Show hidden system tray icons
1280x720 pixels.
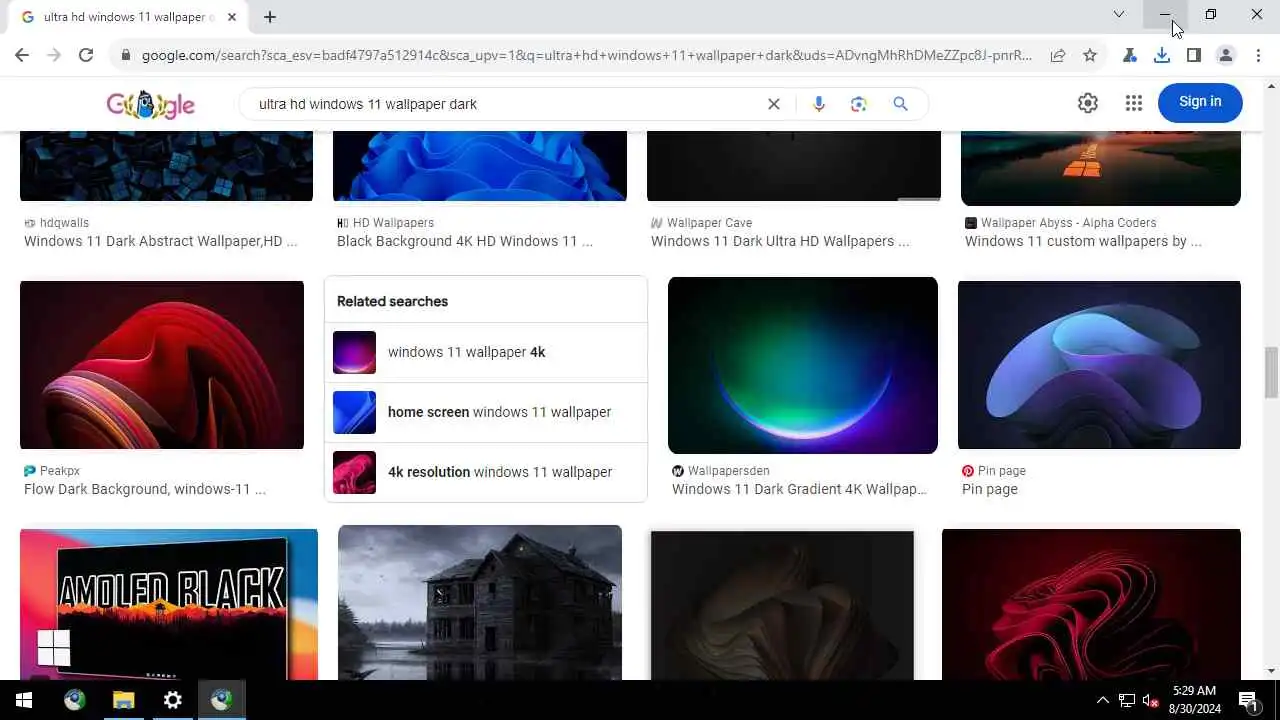1102,700
